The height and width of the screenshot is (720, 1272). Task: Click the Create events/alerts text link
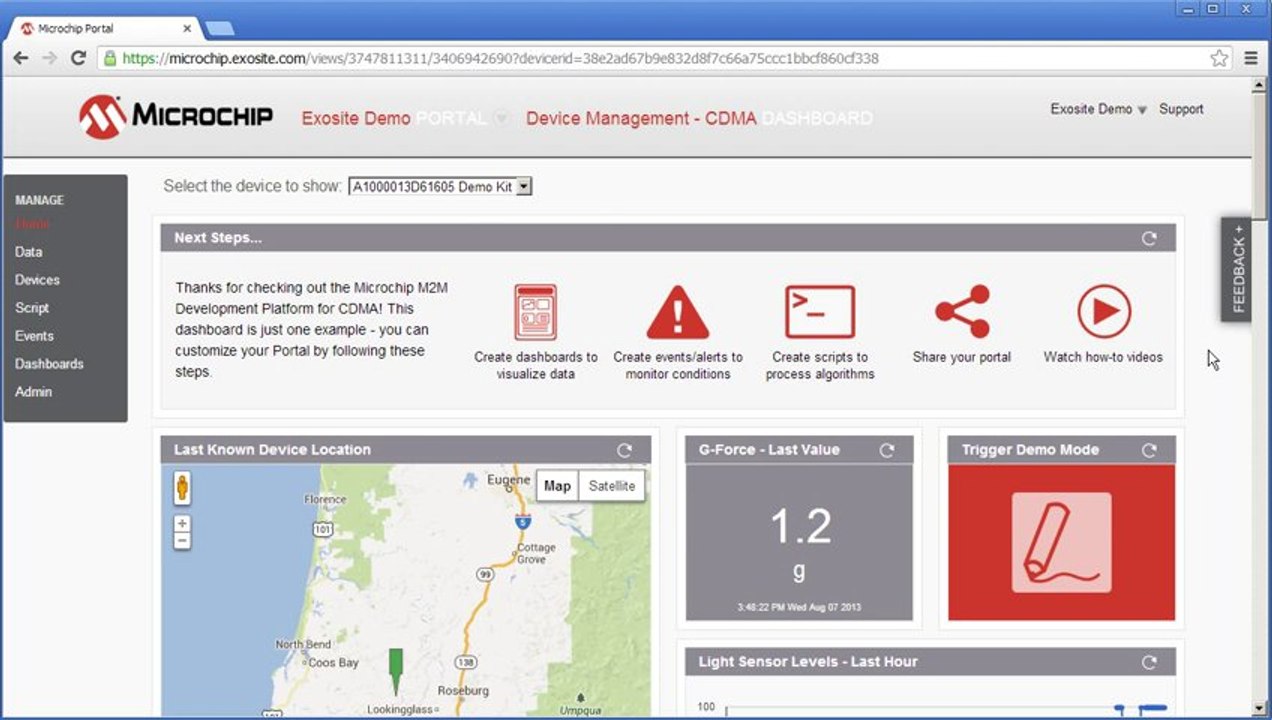pyautogui.click(x=678, y=365)
